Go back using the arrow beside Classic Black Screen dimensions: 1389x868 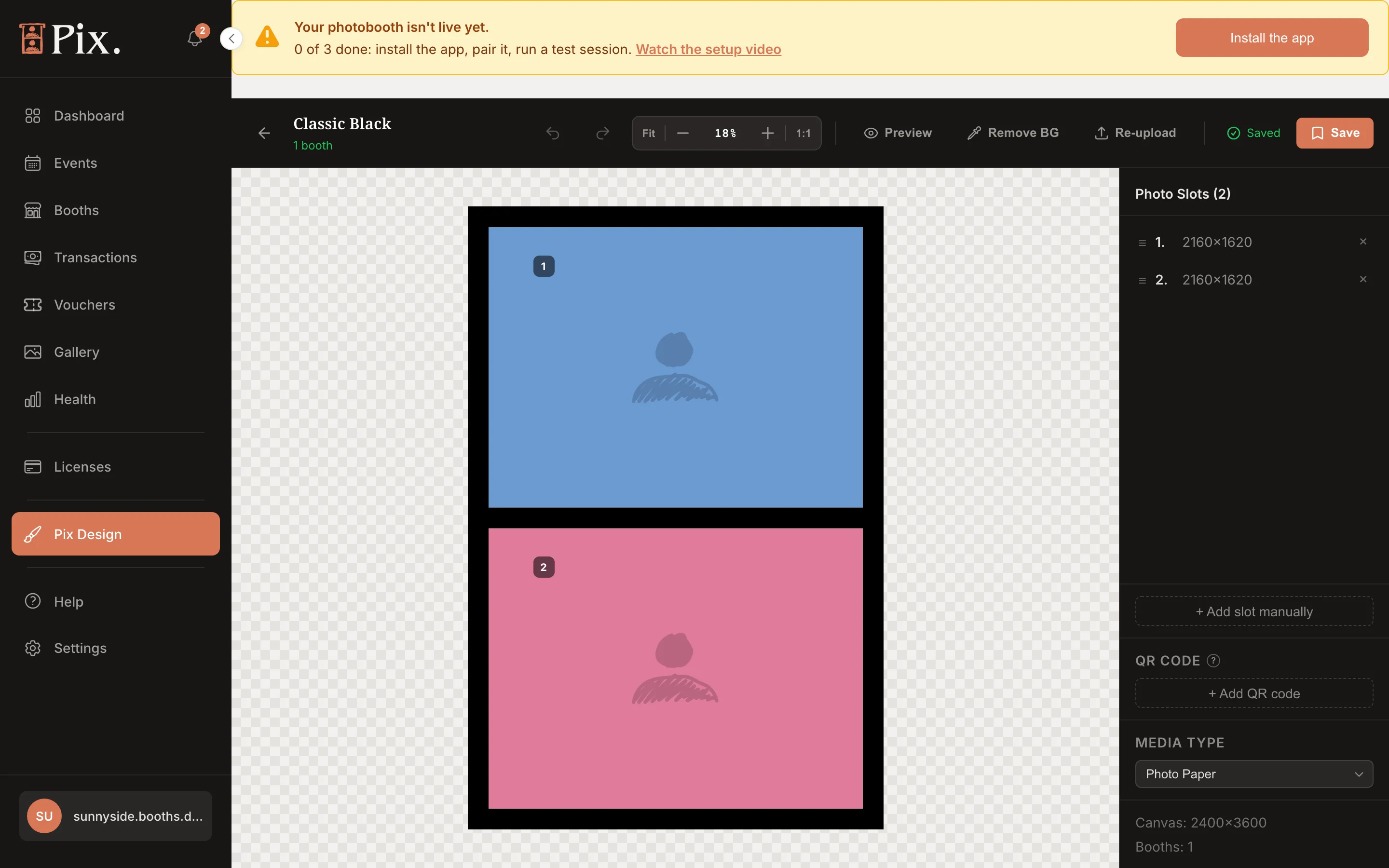[264, 133]
